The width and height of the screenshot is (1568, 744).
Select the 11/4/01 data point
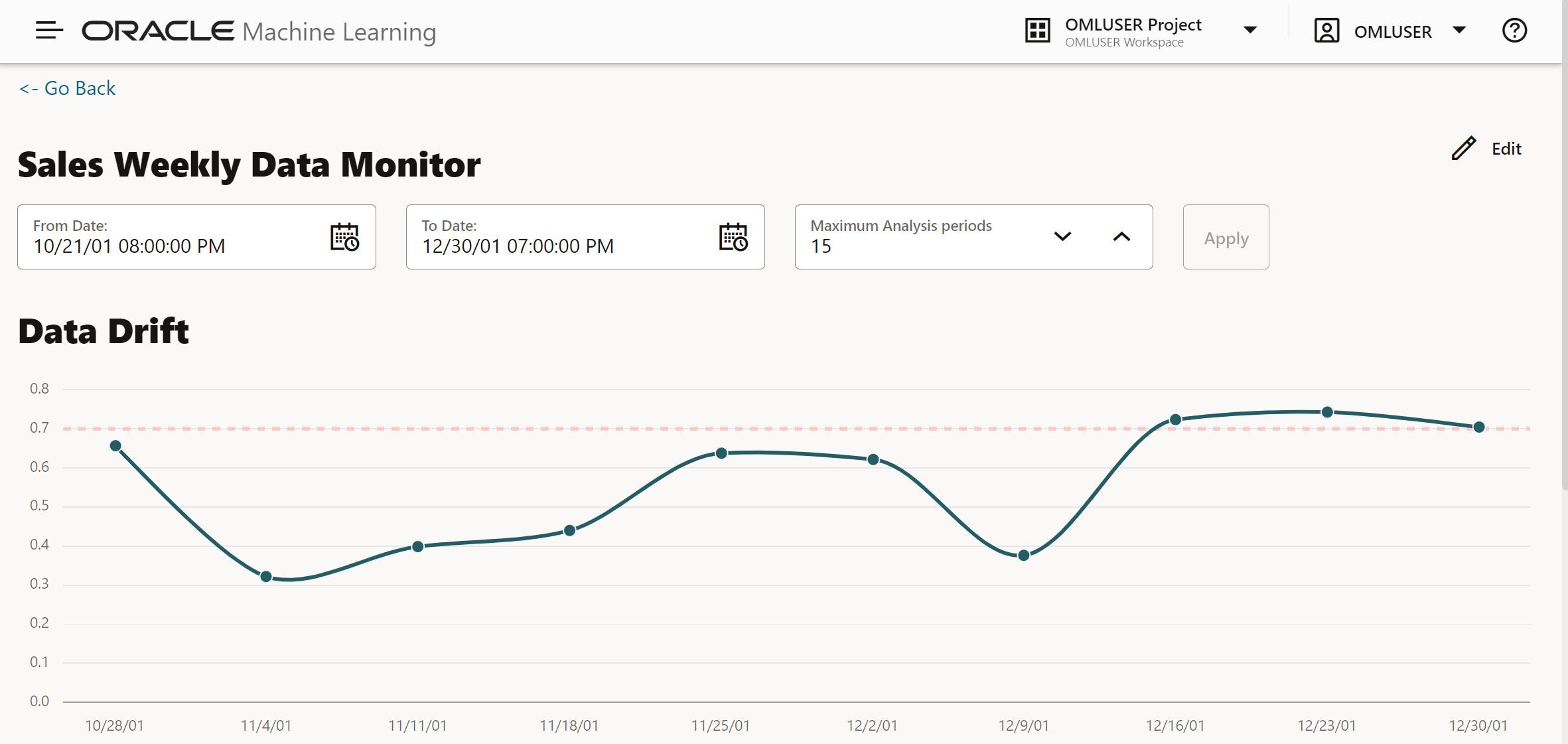click(x=266, y=577)
